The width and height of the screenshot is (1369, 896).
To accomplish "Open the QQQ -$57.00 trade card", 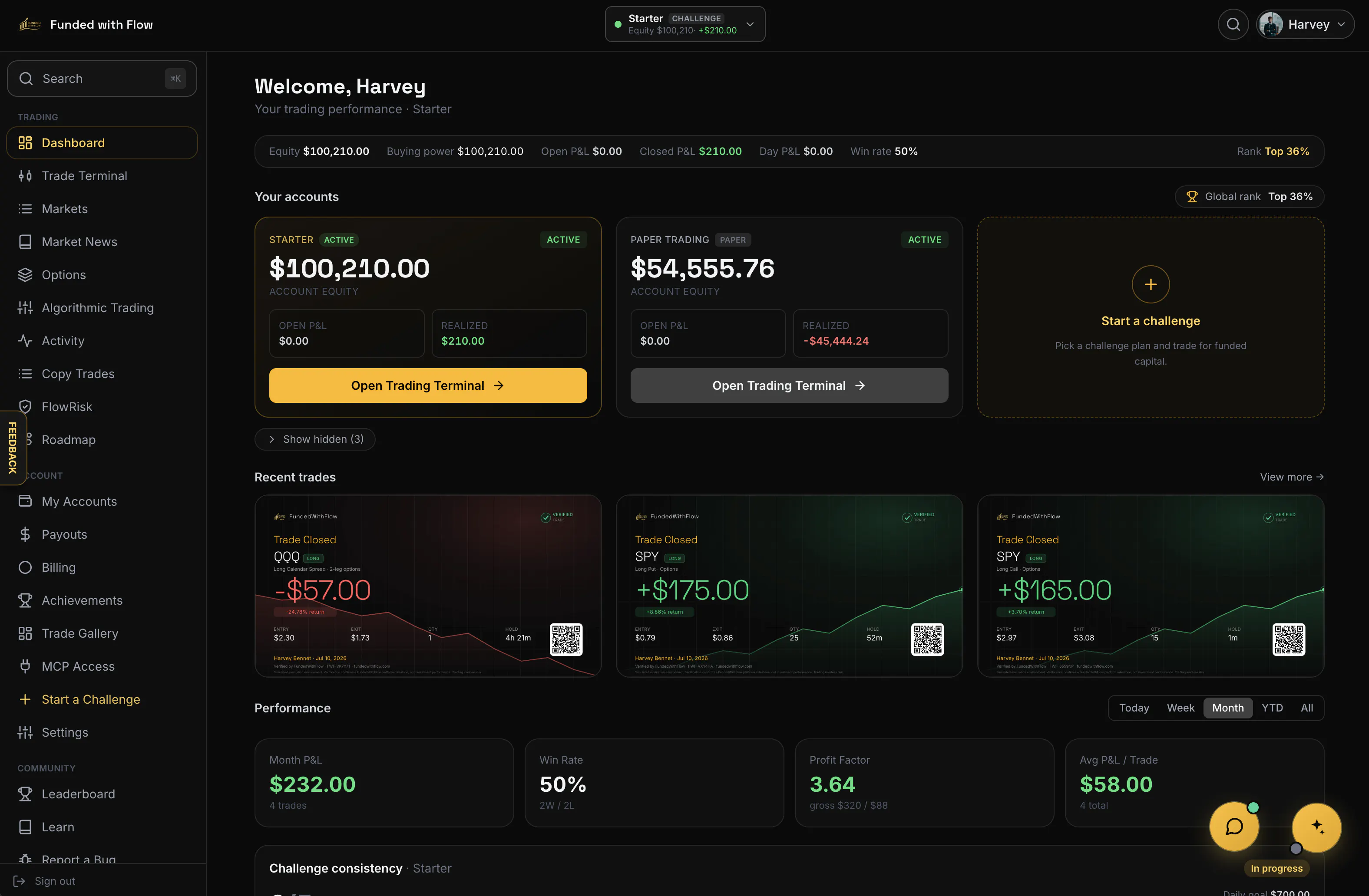I will 428,586.
